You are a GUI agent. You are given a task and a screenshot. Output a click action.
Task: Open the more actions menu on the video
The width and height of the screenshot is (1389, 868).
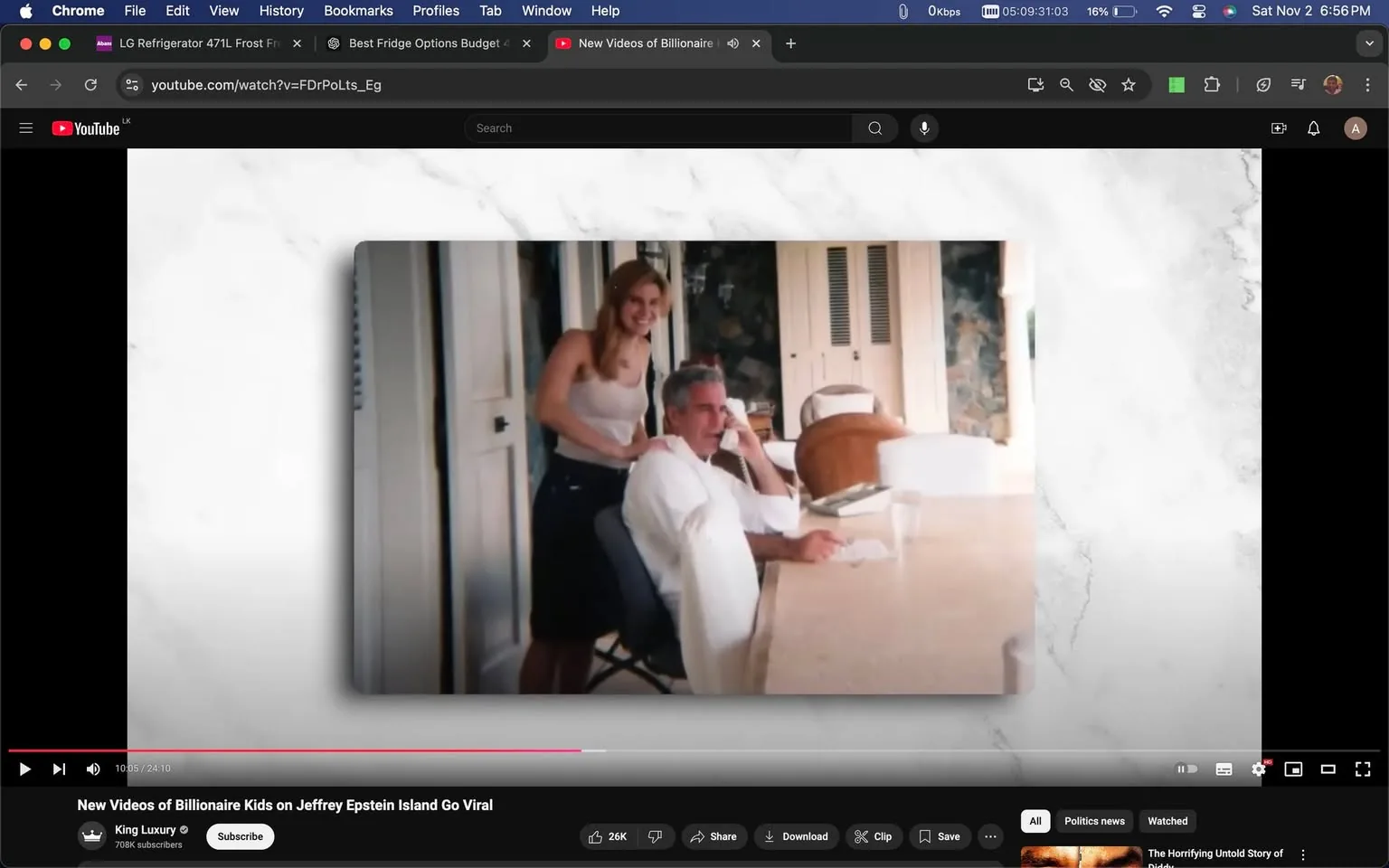point(989,836)
